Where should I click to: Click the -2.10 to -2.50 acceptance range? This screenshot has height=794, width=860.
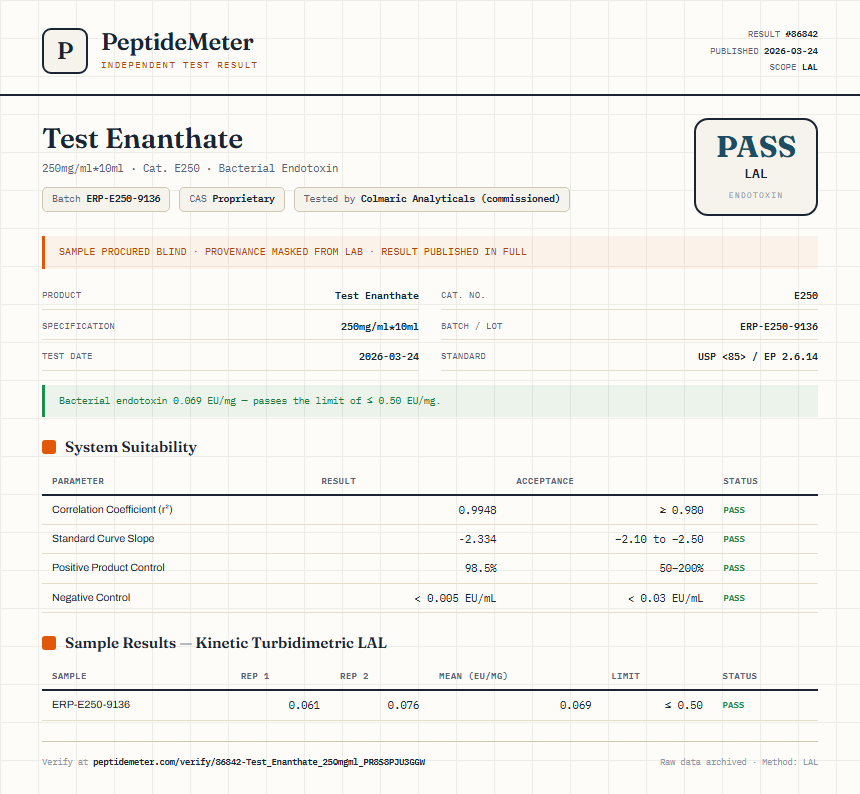[x=659, y=539]
